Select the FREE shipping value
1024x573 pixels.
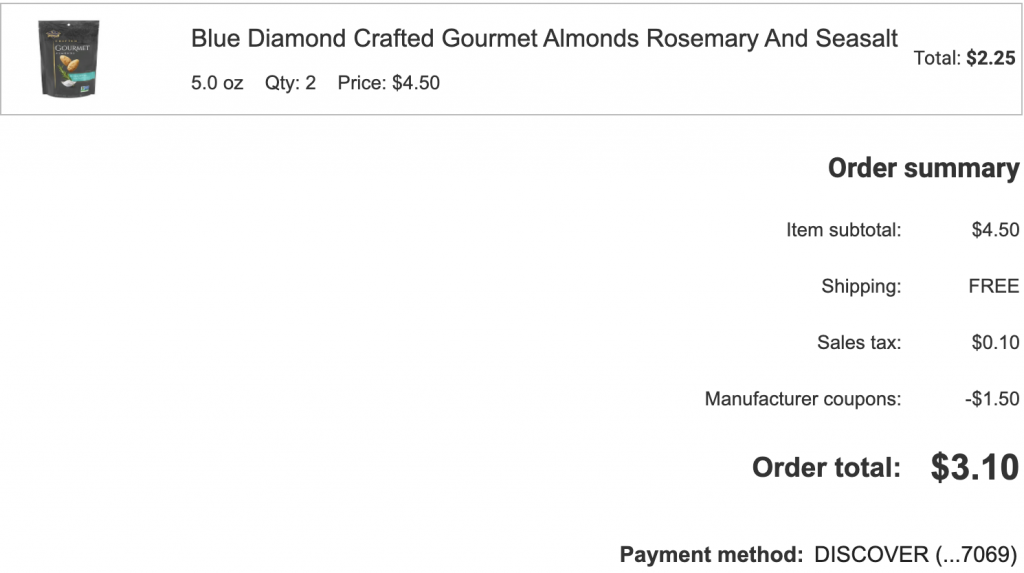[x=993, y=286]
